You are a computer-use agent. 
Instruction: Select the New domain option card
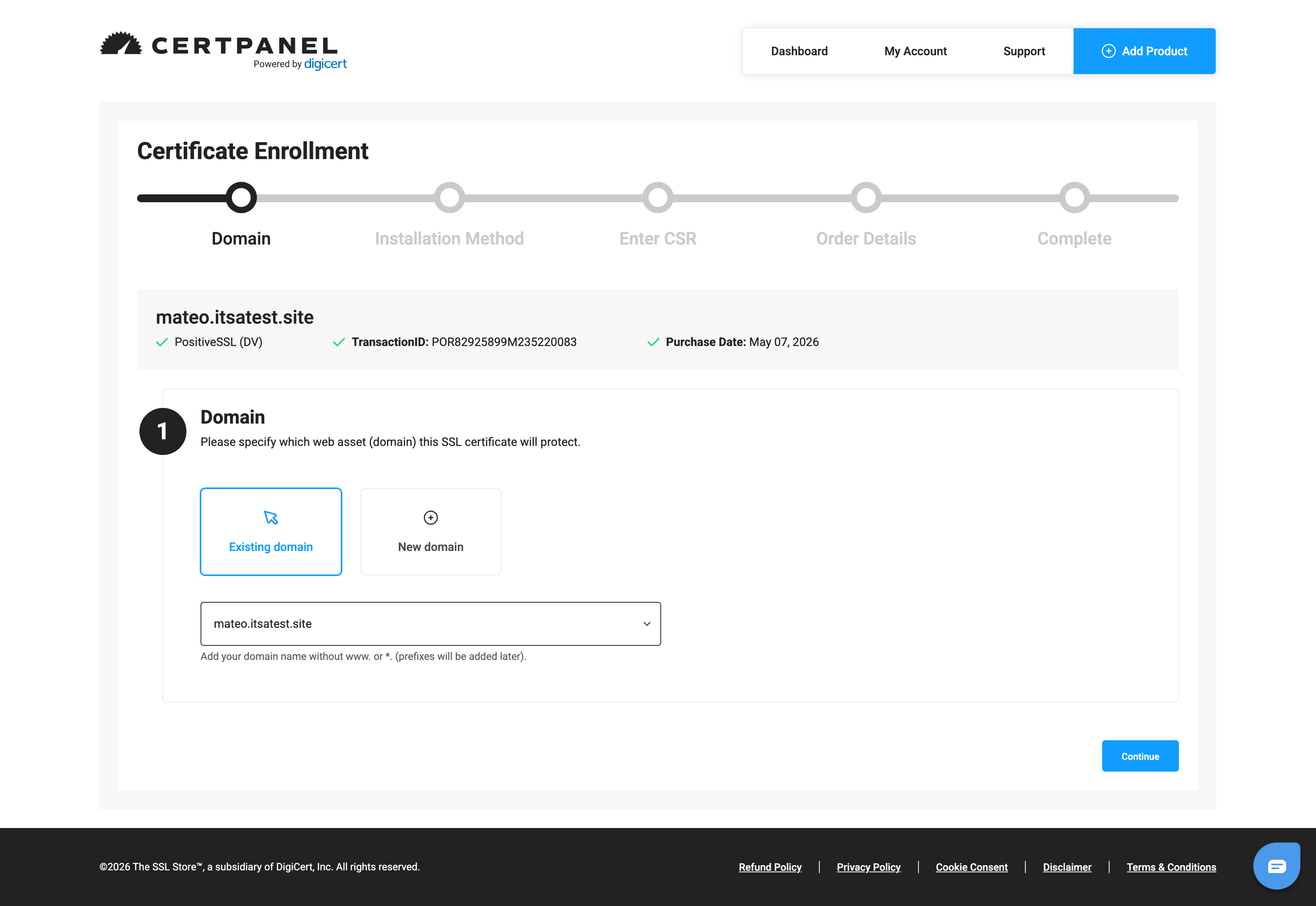[430, 532]
